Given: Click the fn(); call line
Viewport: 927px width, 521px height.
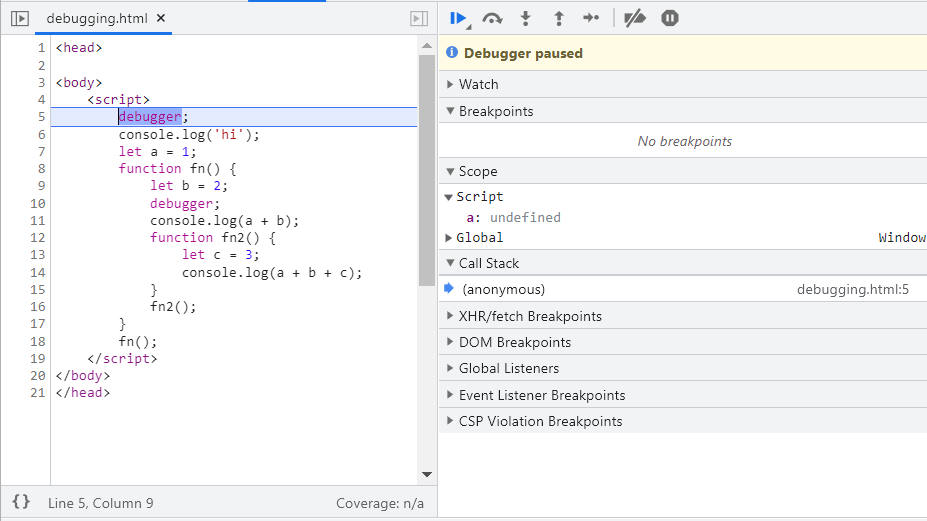Looking at the screenshot, I should [138, 342].
